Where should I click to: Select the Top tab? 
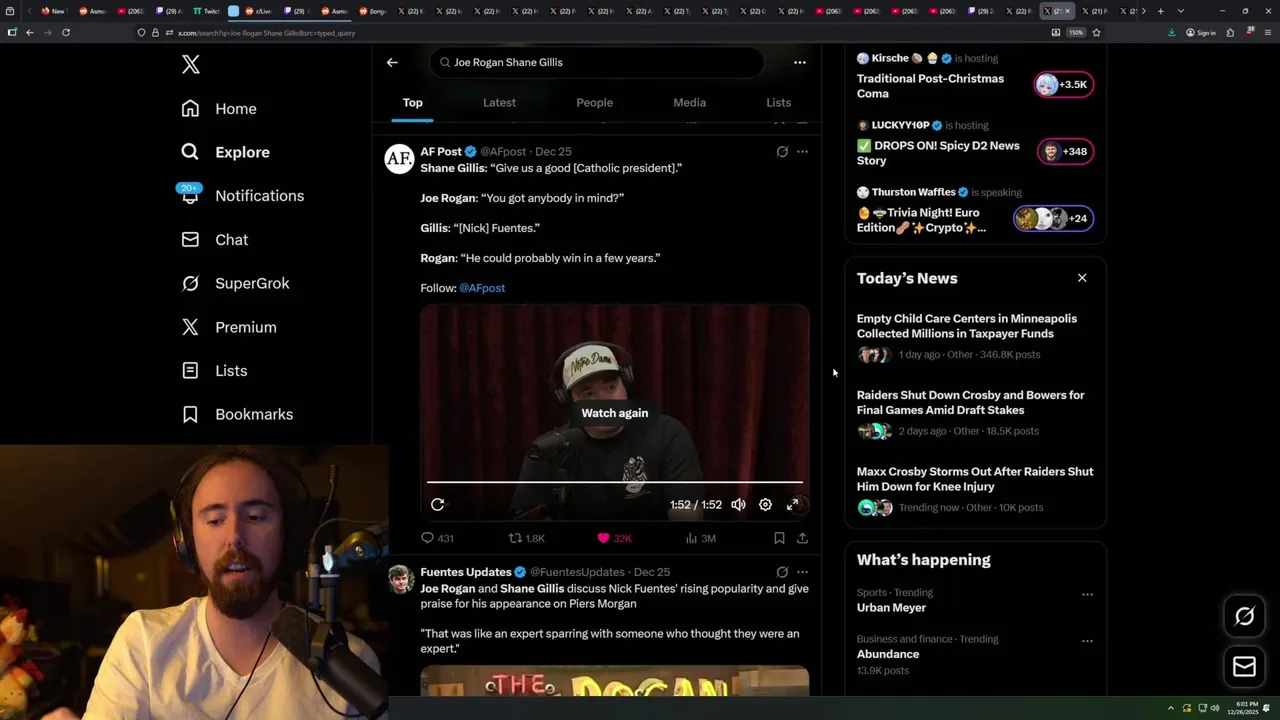(412, 103)
